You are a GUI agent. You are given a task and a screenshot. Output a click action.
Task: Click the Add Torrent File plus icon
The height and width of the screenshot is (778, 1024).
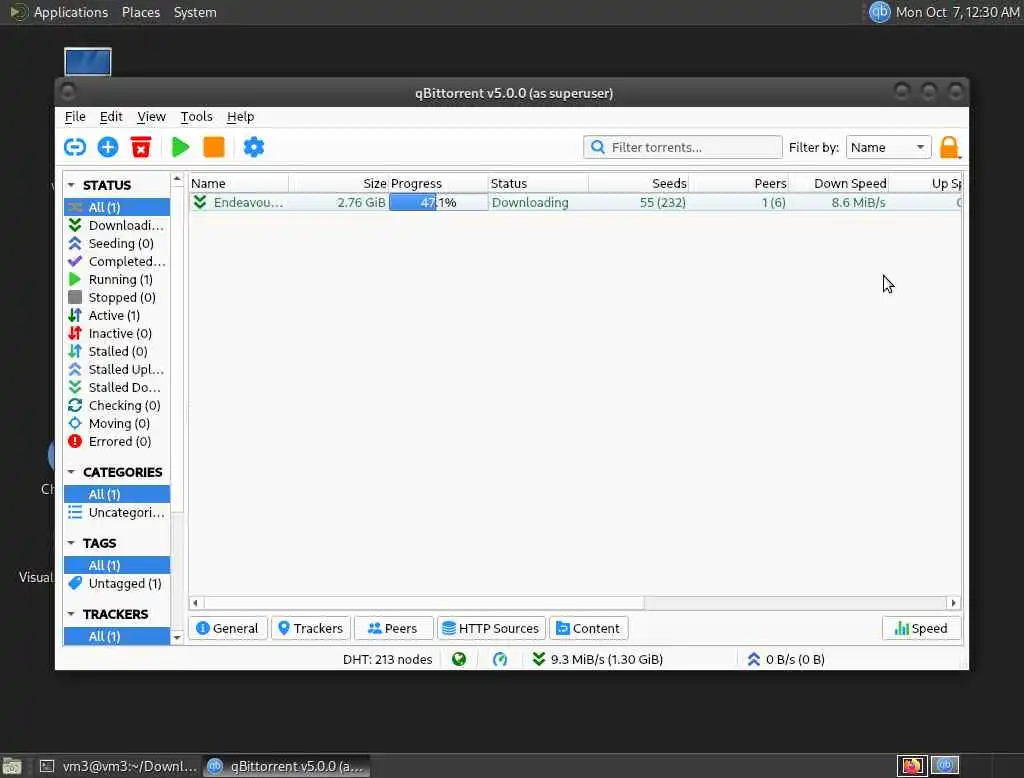pyautogui.click(x=108, y=147)
